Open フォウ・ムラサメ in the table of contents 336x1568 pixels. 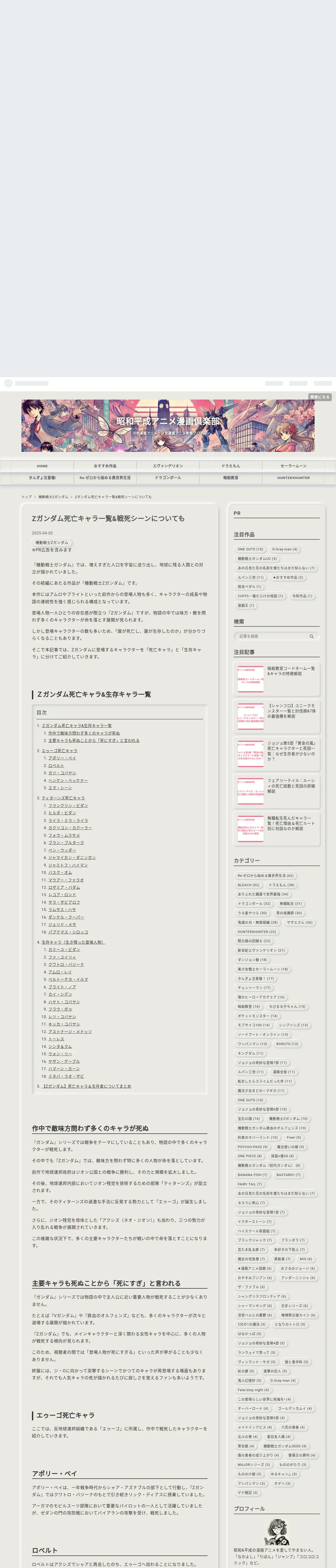click(64, 835)
